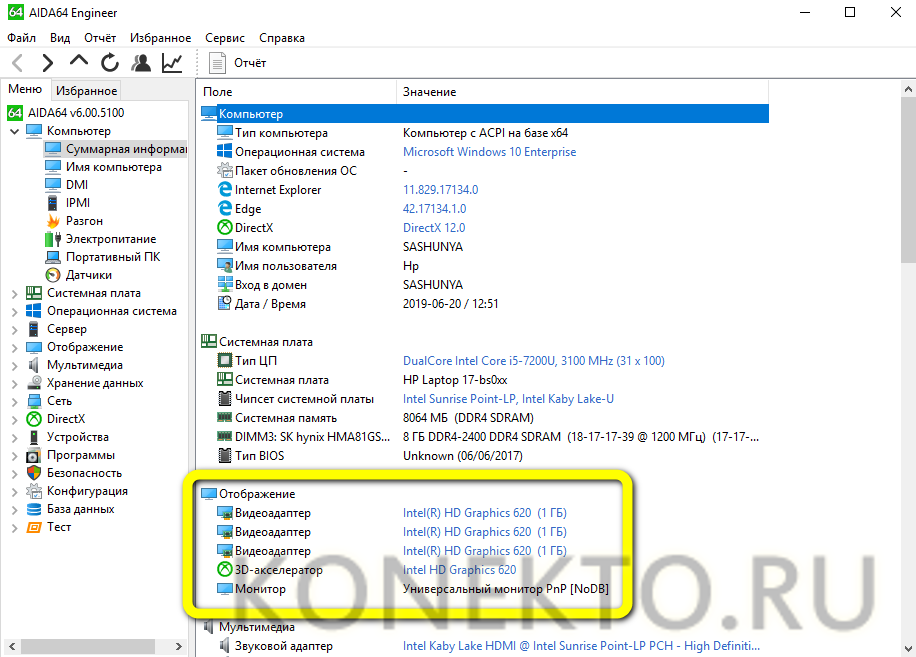The height and width of the screenshot is (657, 916).
Task: Open the Отчёт menu in the menu bar
Action: (100, 38)
